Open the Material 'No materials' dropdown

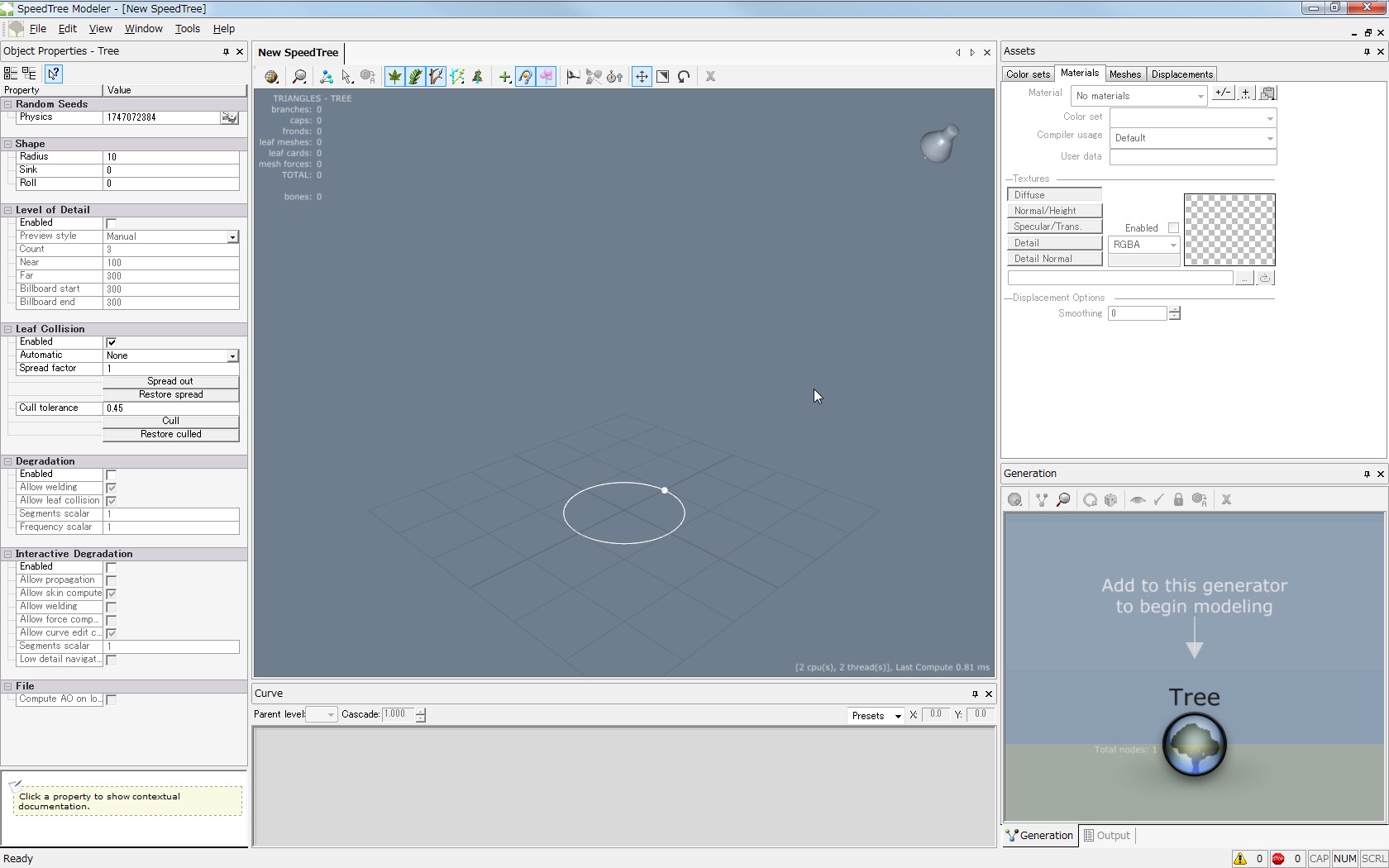point(1138,96)
